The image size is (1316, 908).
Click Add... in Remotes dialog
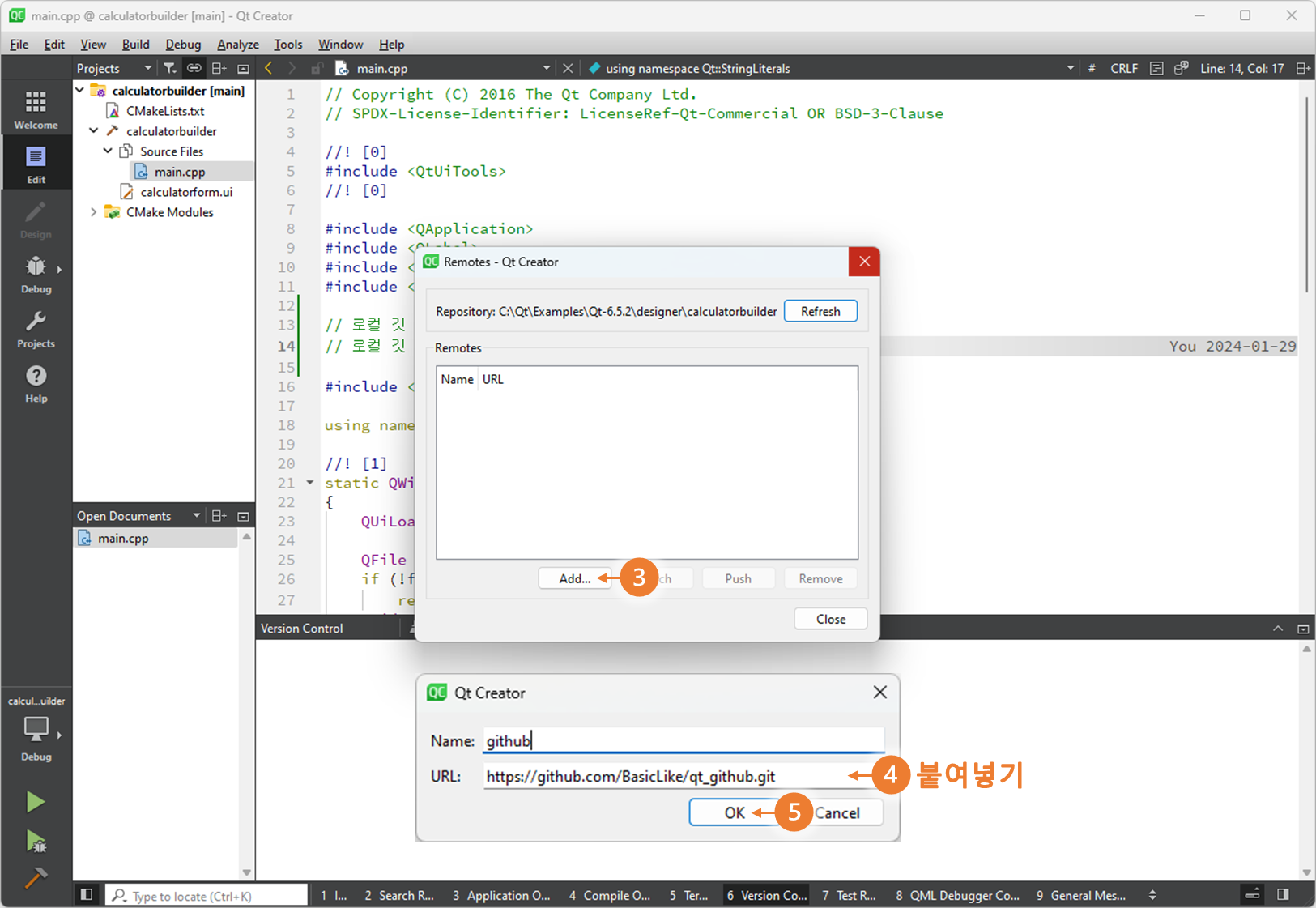click(x=575, y=578)
